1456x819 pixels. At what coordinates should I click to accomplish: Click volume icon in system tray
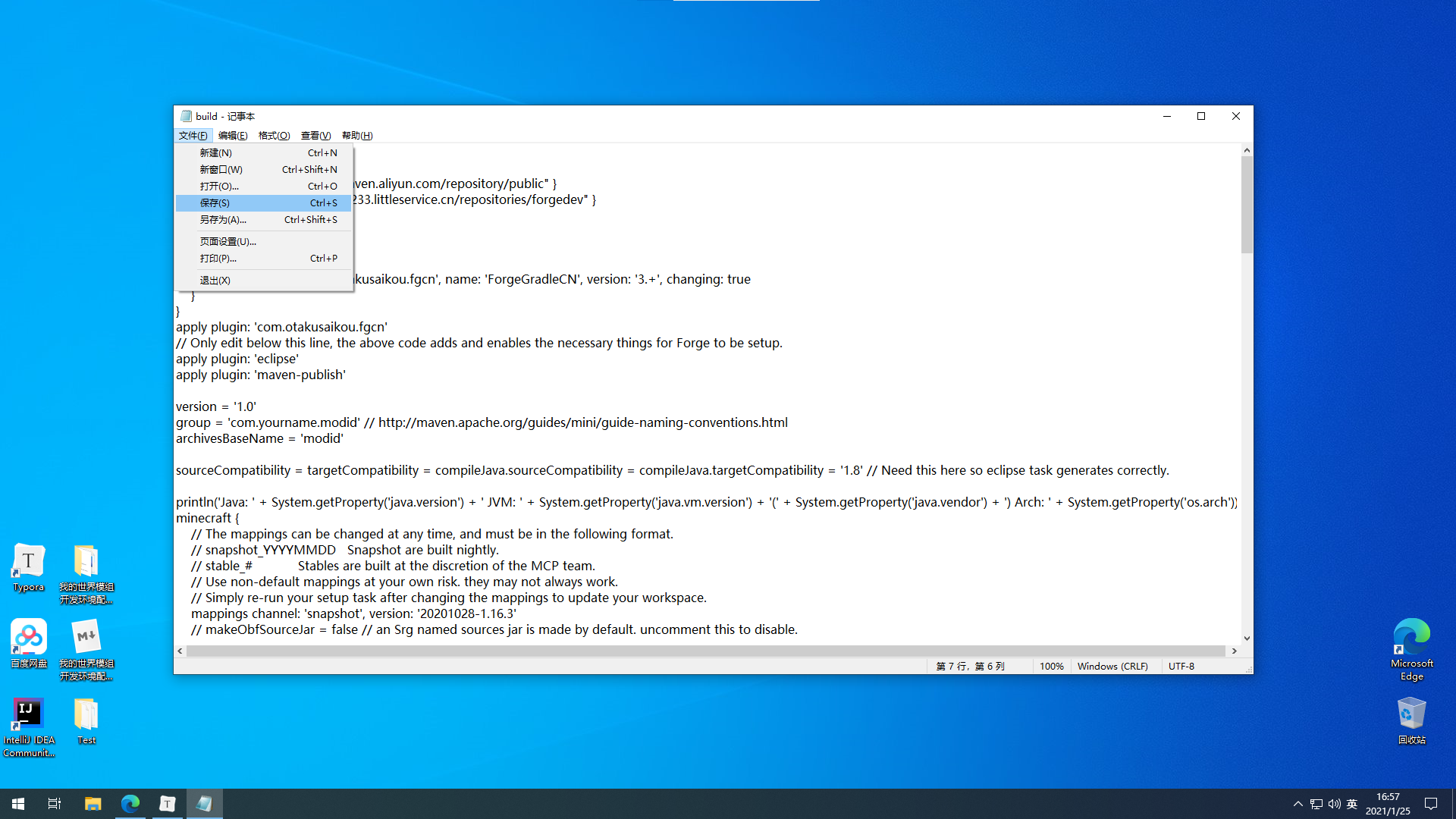(x=1334, y=804)
